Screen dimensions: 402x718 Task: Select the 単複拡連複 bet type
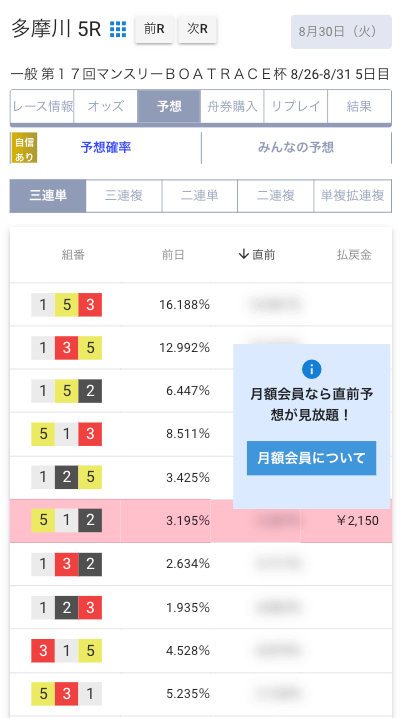coord(353,196)
